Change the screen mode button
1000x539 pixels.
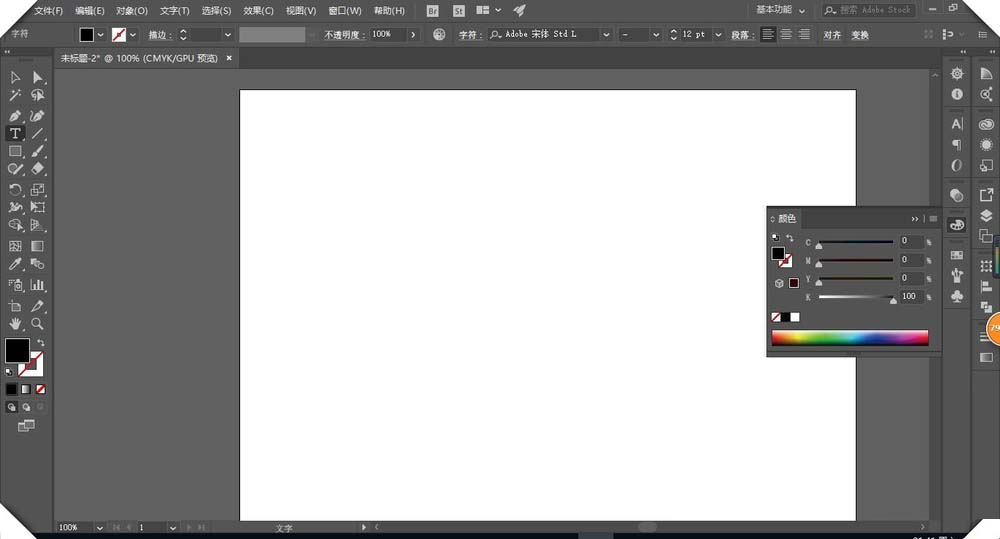(26, 426)
